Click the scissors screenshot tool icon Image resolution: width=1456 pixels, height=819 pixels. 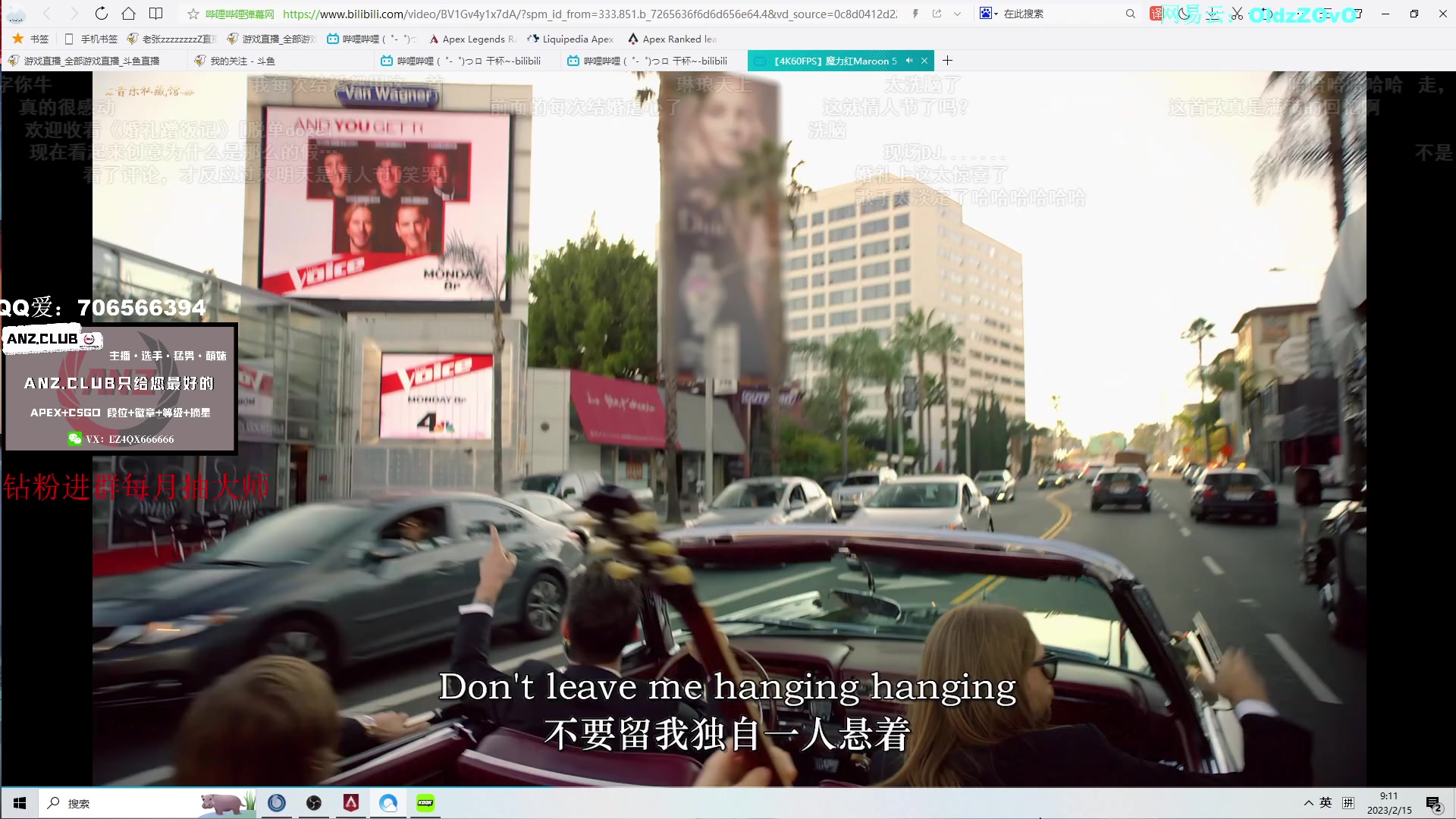[x=1237, y=14]
